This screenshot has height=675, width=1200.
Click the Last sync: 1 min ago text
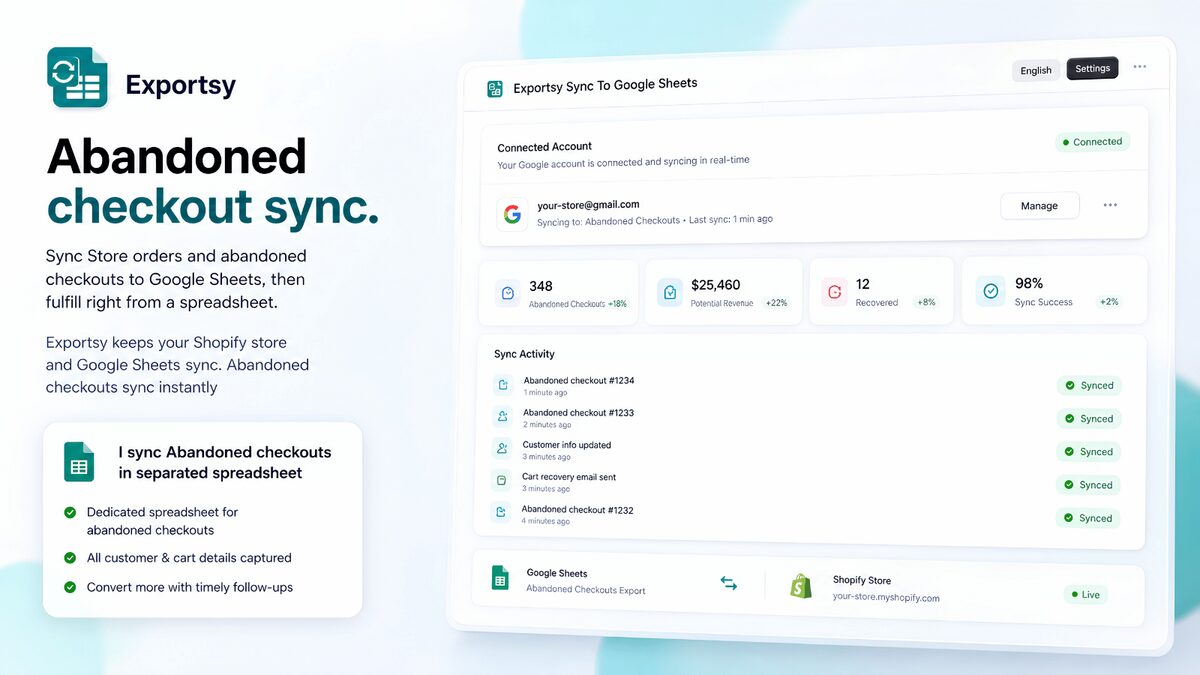[x=730, y=219]
